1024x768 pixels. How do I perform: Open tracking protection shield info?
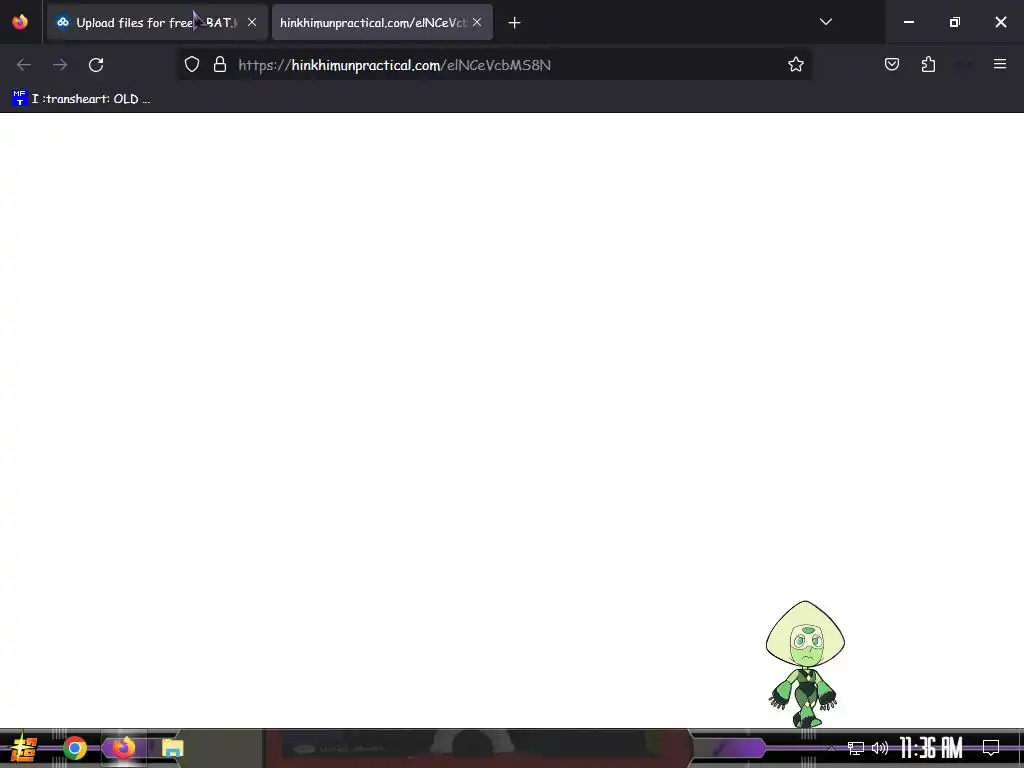tap(191, 64)
